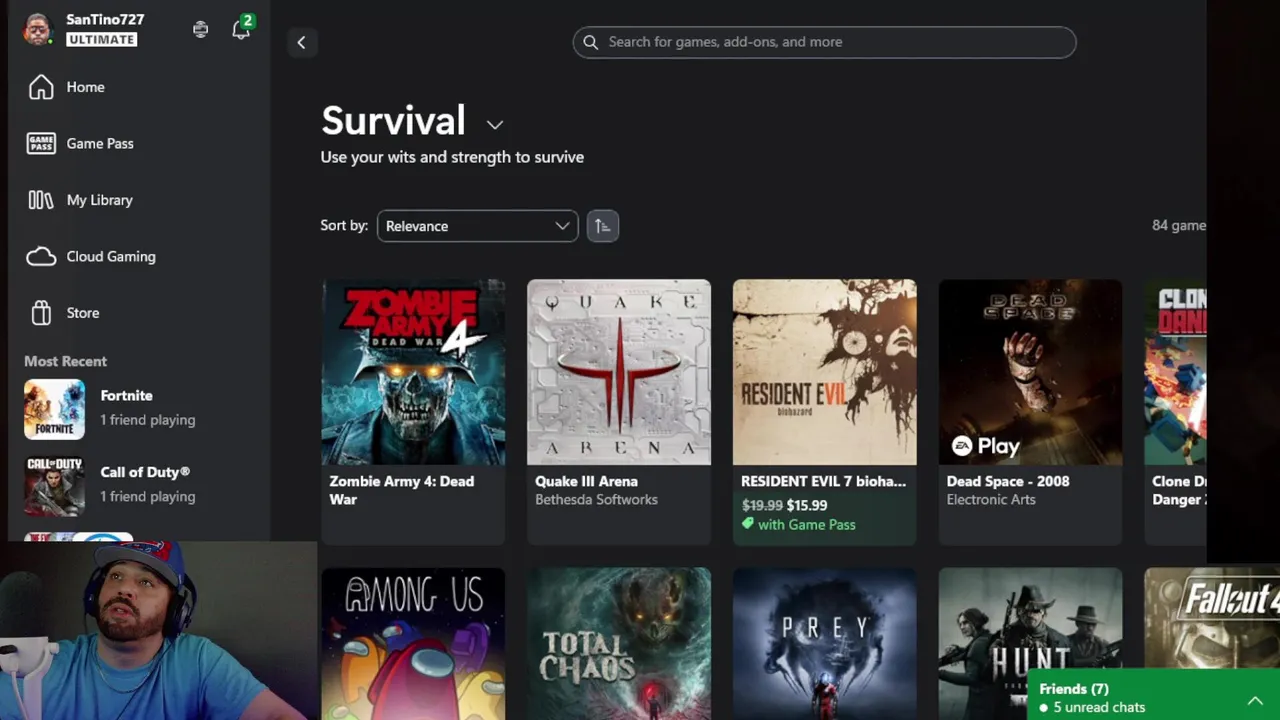Open Friends (7) chat panel
The height and width of the screenshot is (720, 1280).
pyautogui.click(x=1153, y=695)
